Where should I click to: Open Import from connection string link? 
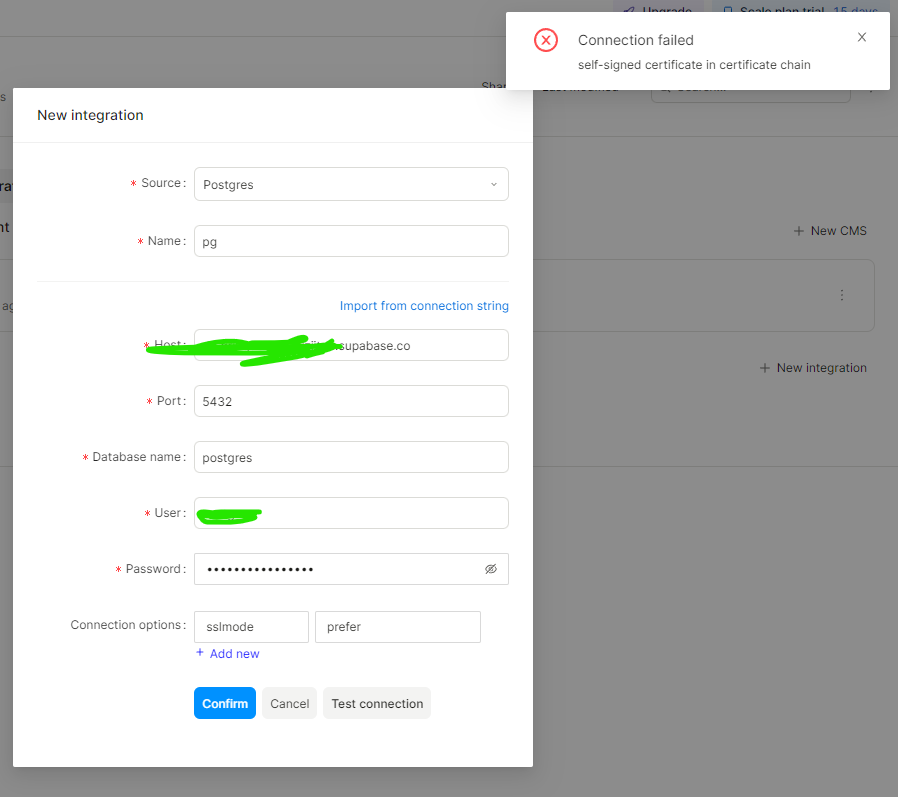click(x=424, y=306)
